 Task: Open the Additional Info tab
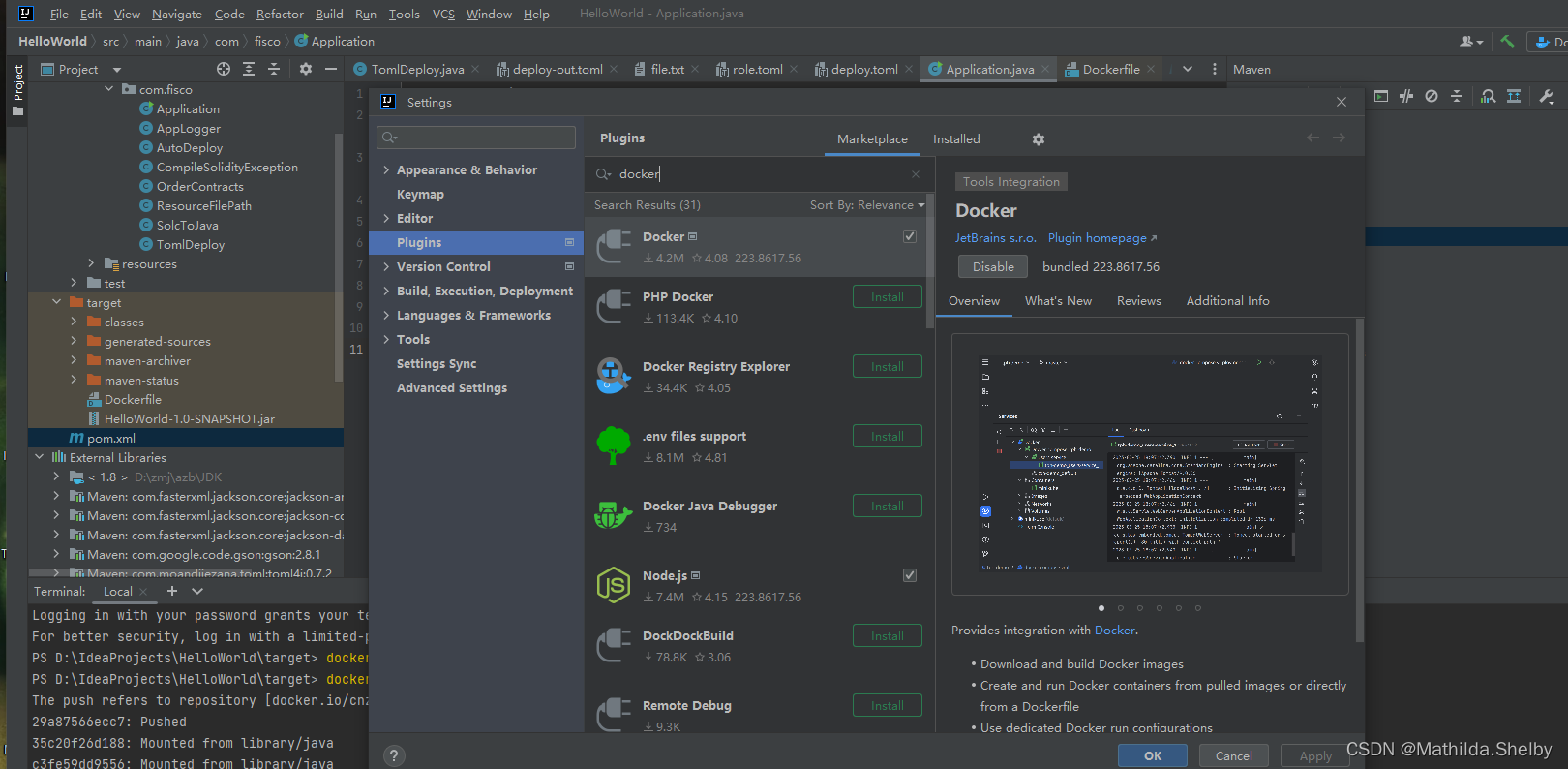coord(1228,301)
